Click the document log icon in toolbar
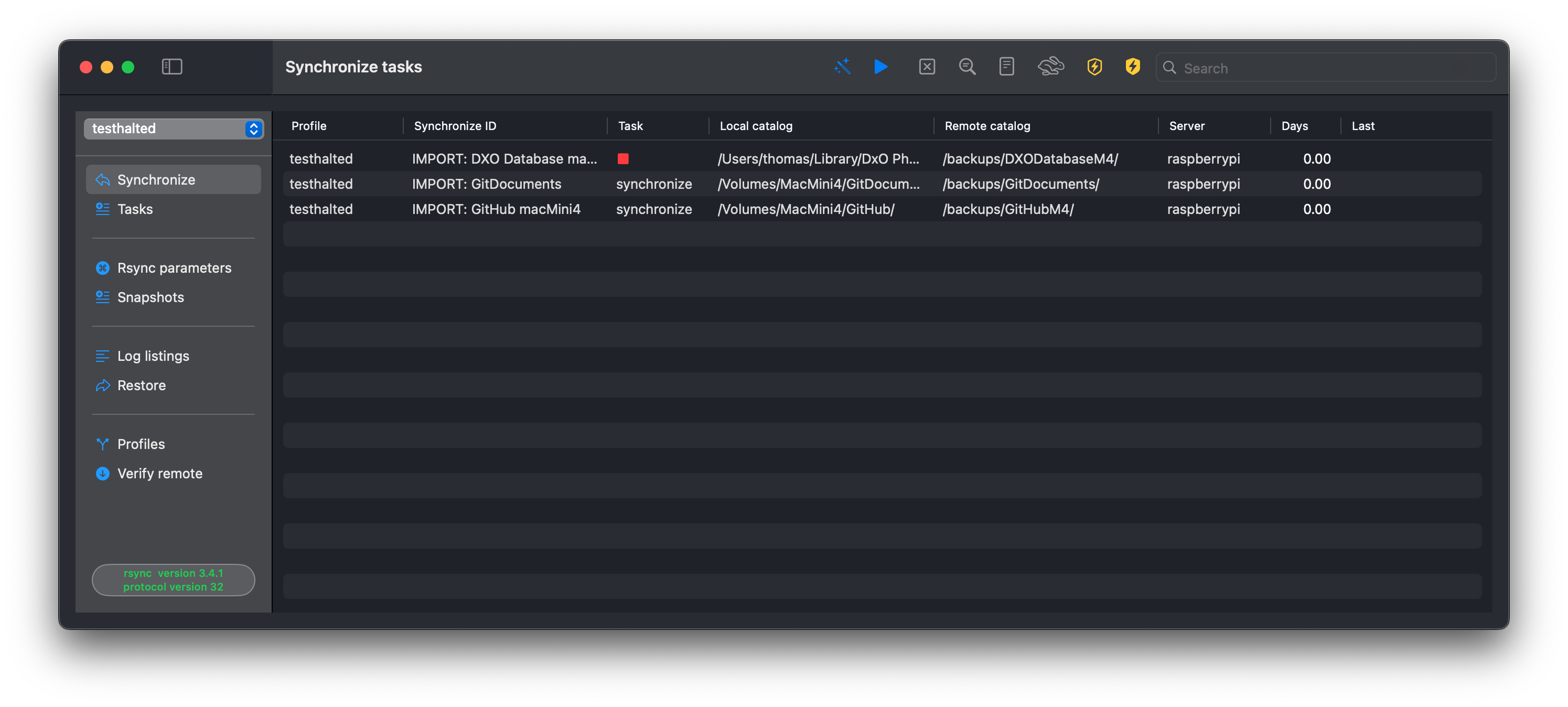Viewport: 1568px width, 707px height. tap(1006, 67)
